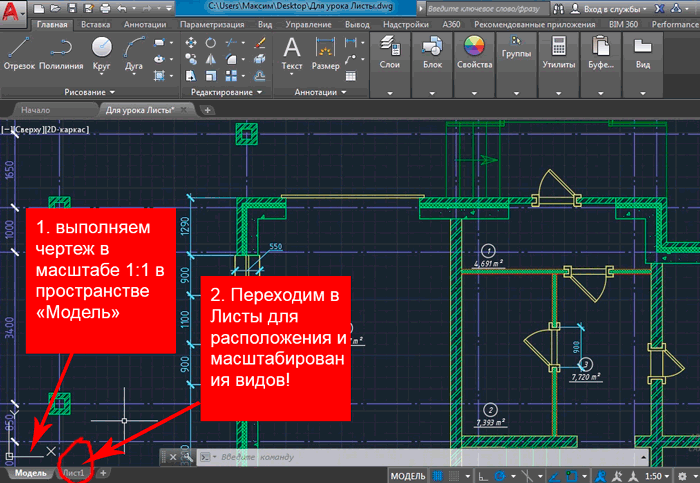Open the Слои panel dropdown
The image size is (700, 483).
tap(390, 93)
